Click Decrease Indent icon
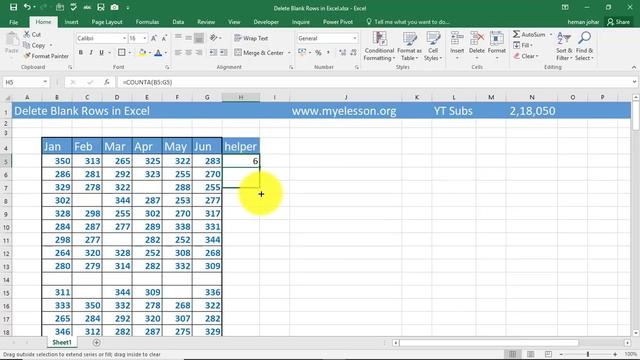Screen dimensions: 640x360 pyautogui.click(x=213, y=53)
